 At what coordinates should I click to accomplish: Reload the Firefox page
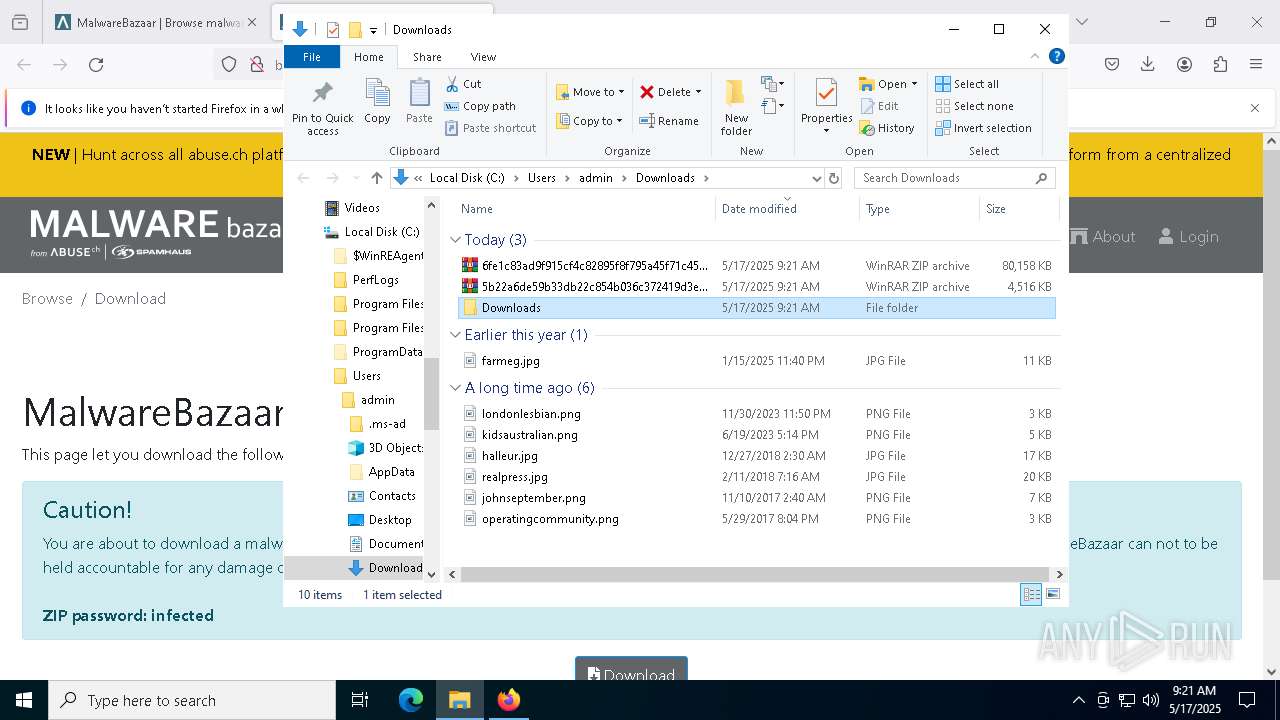[x=96, y=65]
